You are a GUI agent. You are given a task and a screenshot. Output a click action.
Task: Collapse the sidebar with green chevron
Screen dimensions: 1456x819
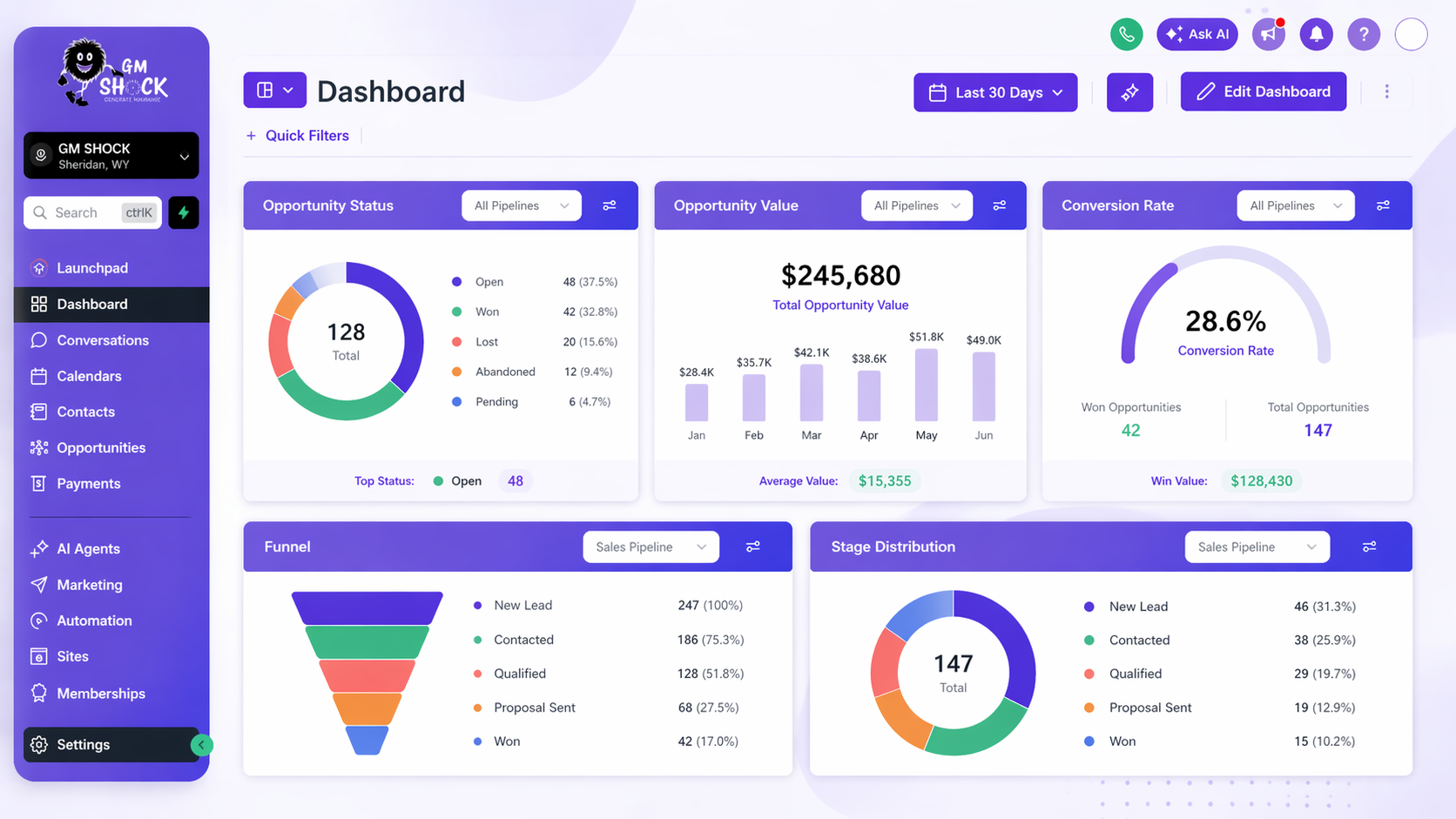201,745
